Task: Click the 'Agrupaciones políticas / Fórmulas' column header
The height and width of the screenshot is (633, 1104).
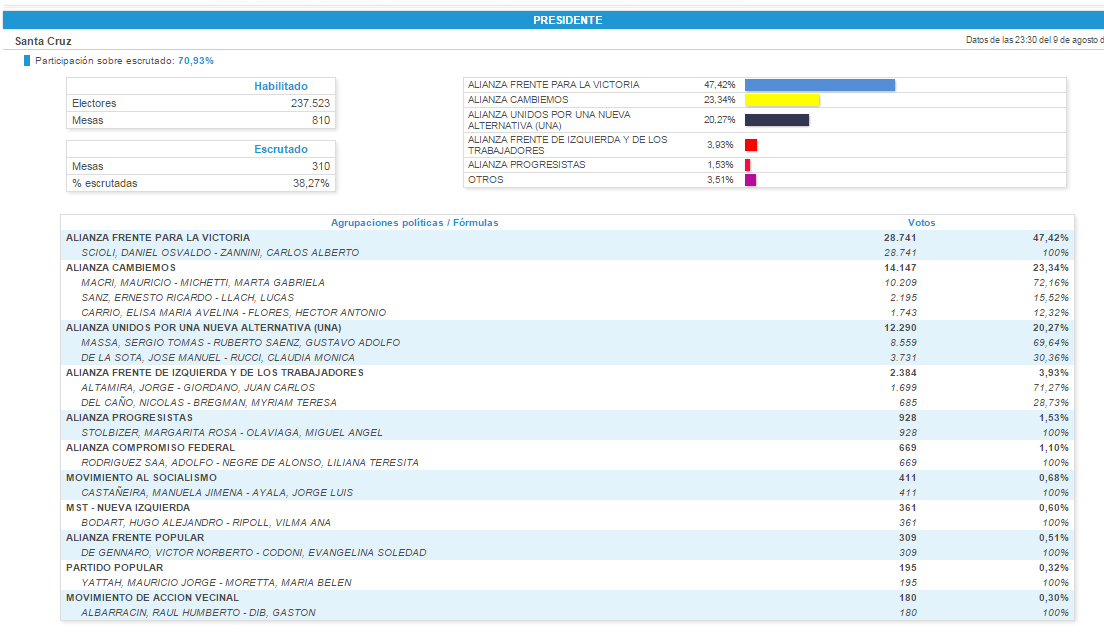Action: click(415, 223)
